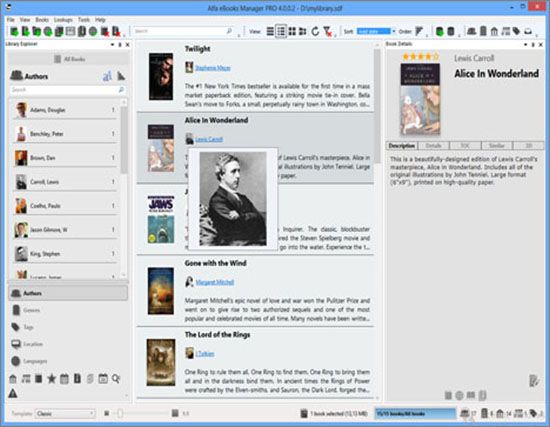Select Genres in explorer navigation
550x427 pixels.
pos(68,310)
